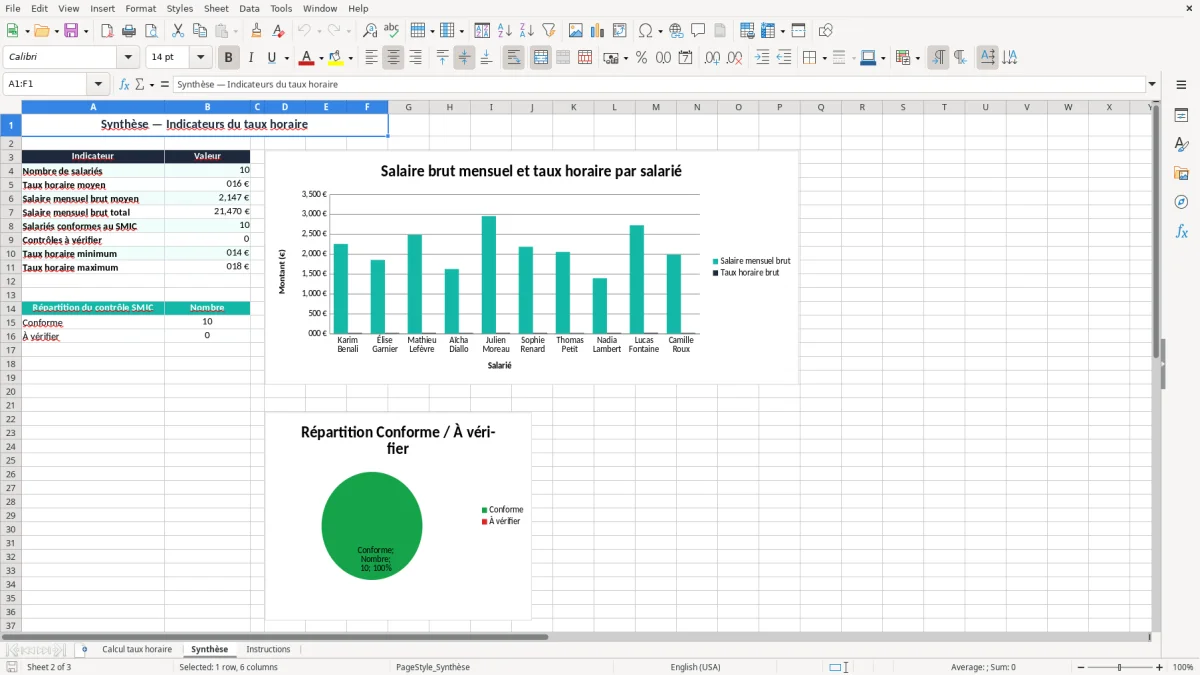Open Print Preview toggle
This screenshot has height=675, width=1200.
coord(151,31)
